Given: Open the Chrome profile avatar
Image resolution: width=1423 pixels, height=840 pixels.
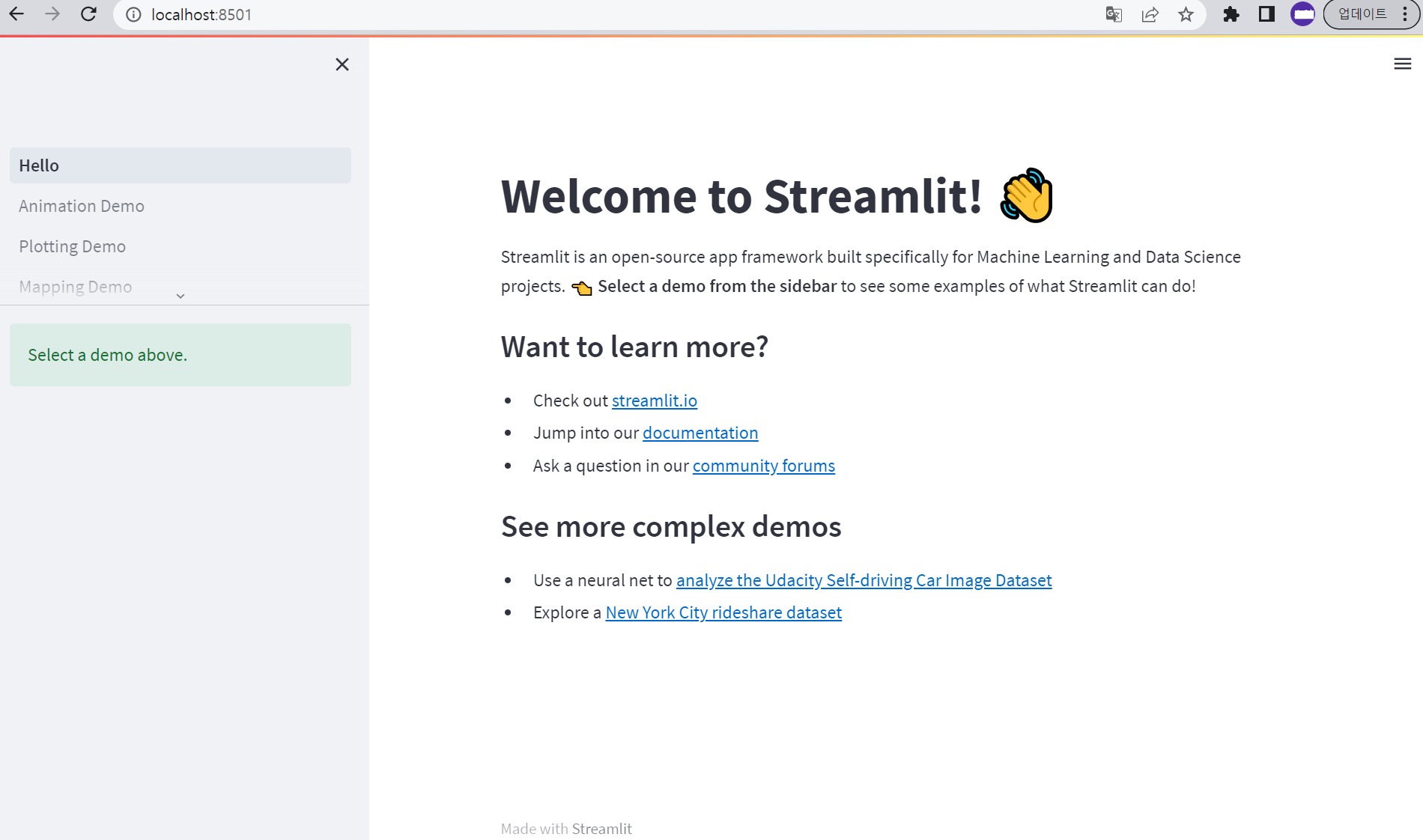Looking at the screenshot, I should pos(1302,14).
